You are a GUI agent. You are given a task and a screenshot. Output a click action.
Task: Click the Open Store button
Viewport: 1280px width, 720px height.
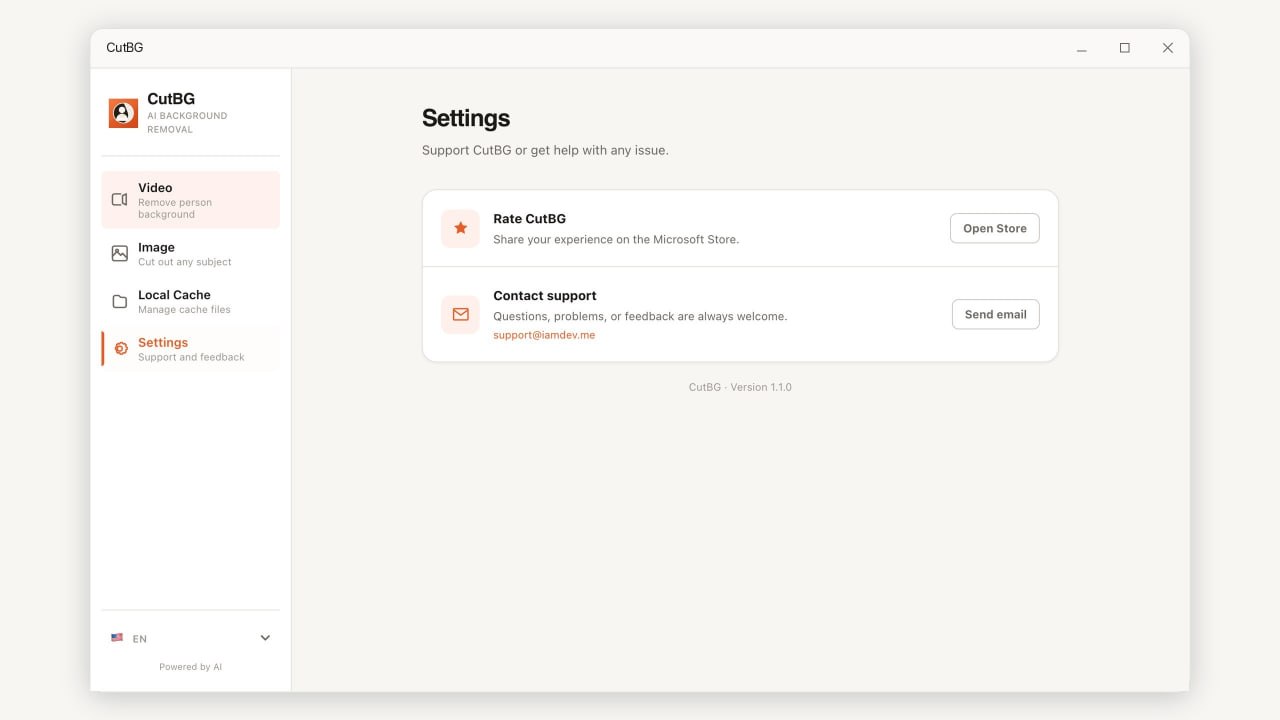tap(995, 228)
